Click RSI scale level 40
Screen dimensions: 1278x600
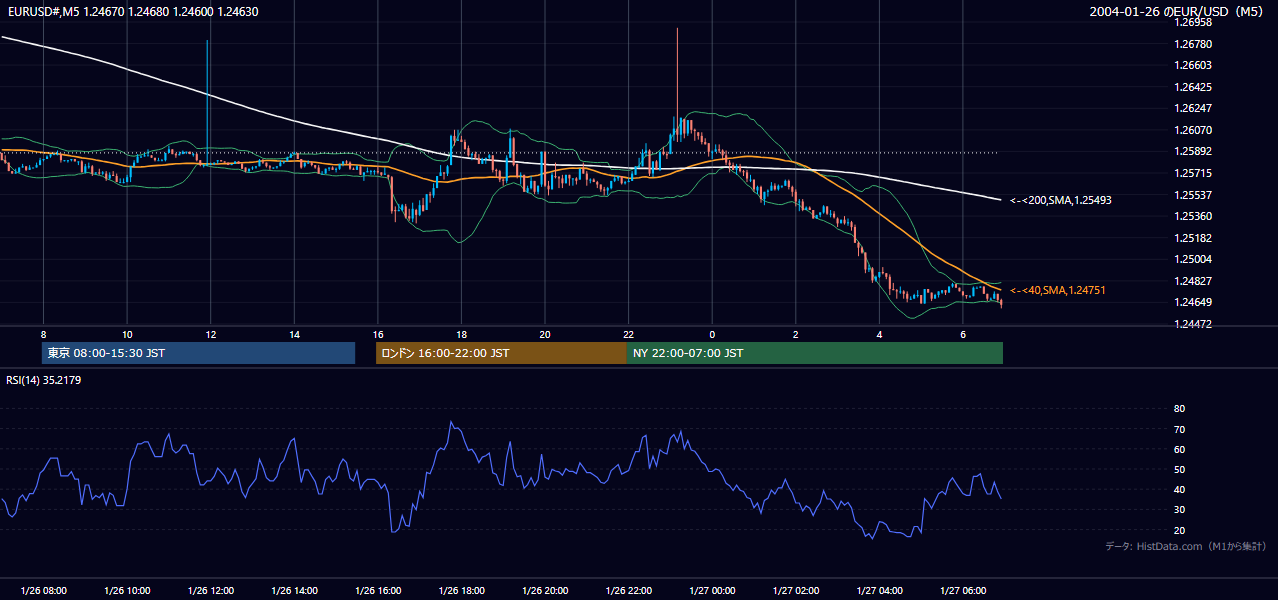tap(1179, 489)
